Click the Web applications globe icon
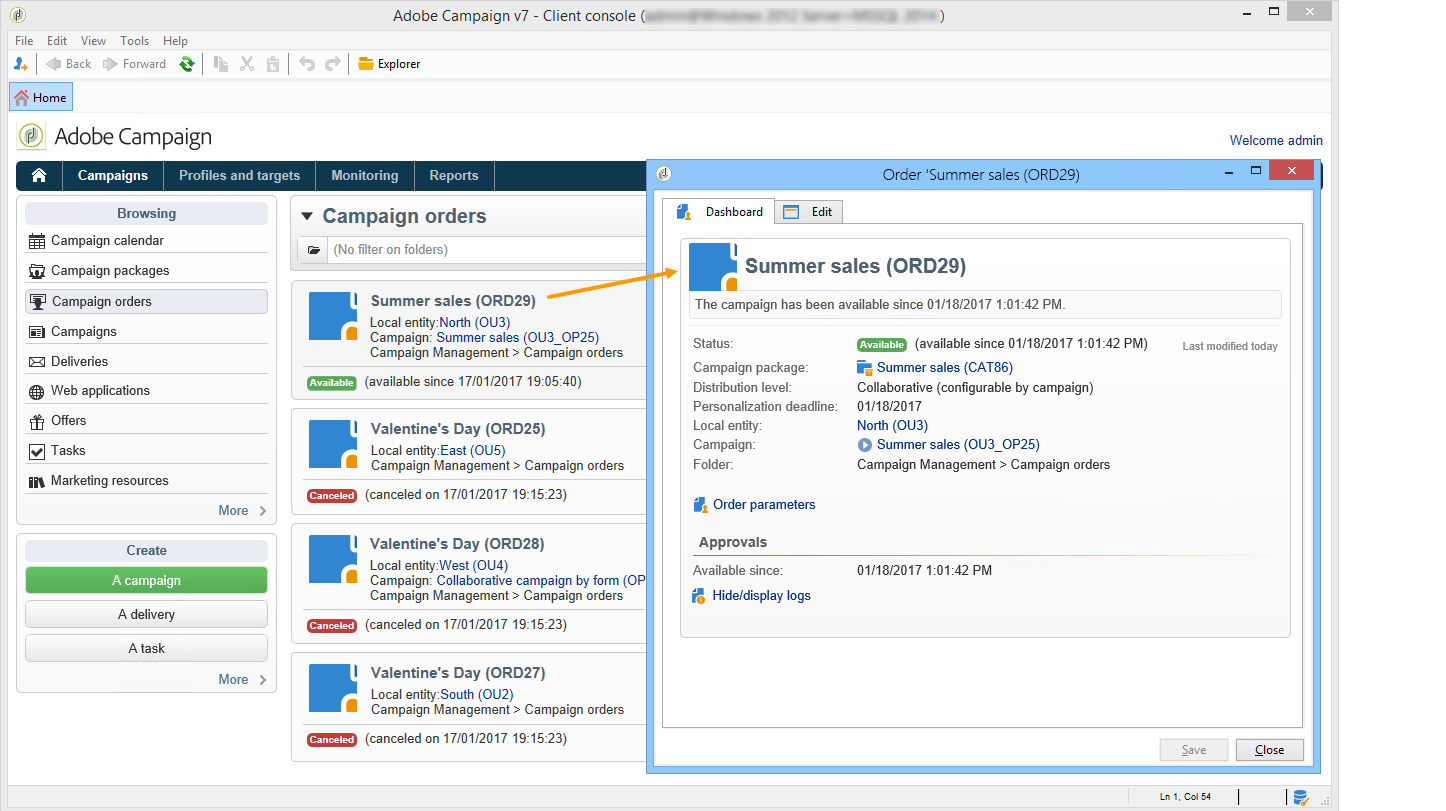This screenshot has height=811, width=1446. pyautogui.click(x=37, y=391)
